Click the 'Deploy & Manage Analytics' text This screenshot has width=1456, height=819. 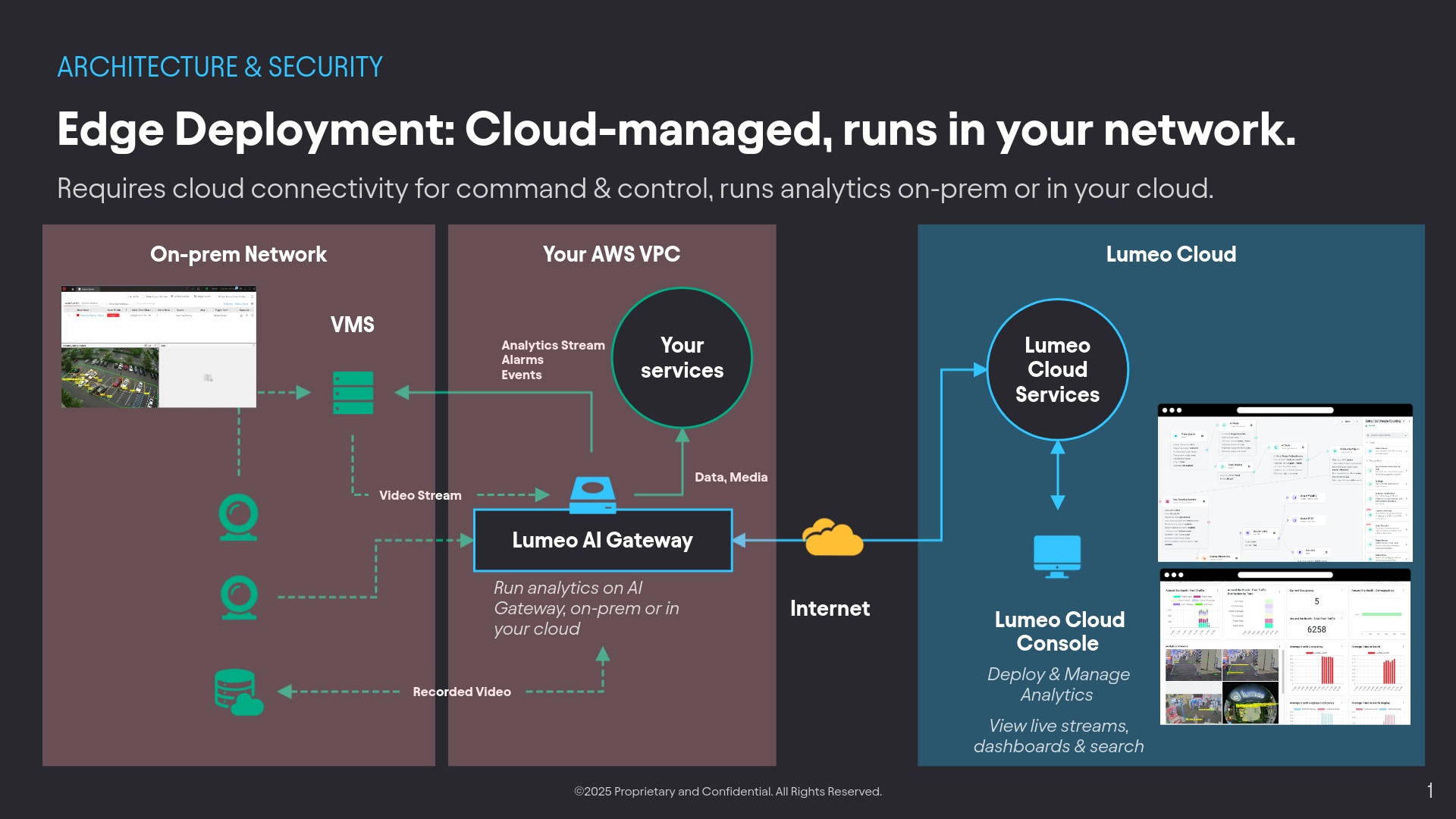coord(1058,684)
